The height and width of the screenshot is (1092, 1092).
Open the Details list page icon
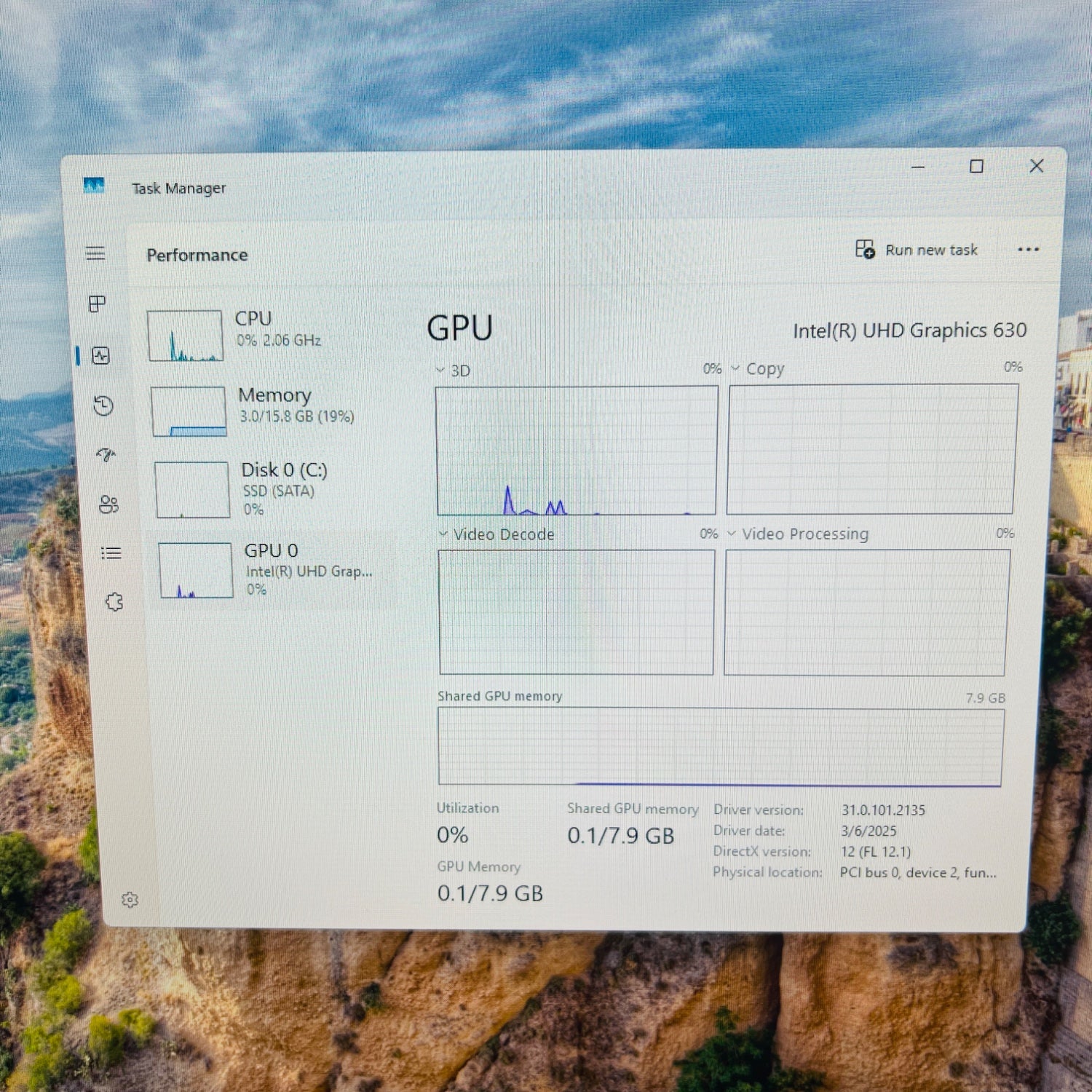111,553
